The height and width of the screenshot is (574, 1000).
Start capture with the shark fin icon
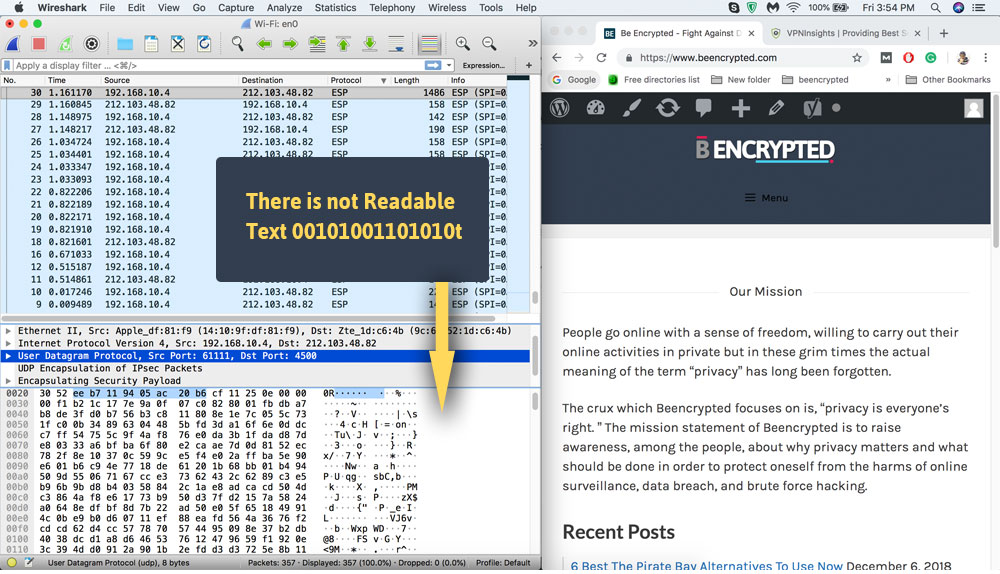click(14, 44)
